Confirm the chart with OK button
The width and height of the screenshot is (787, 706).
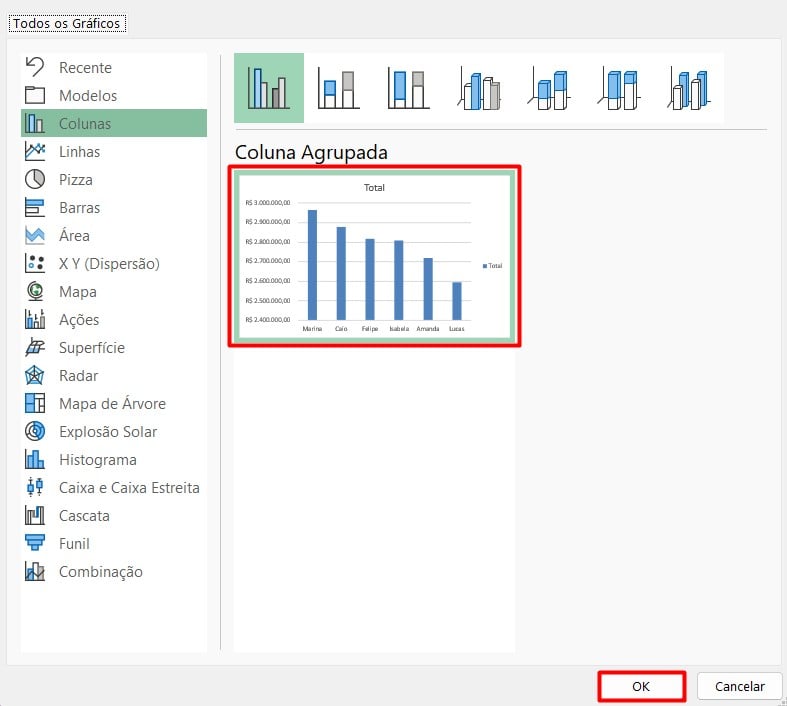pos(641,686)
